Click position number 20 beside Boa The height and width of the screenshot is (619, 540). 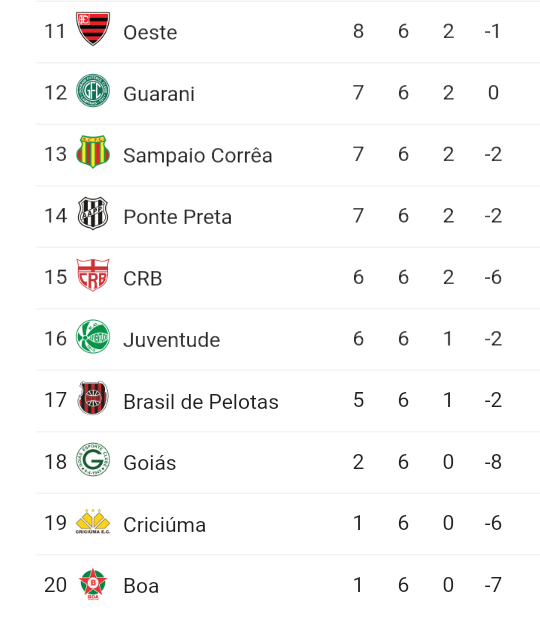pyautogui.click(x=55, y=585)
